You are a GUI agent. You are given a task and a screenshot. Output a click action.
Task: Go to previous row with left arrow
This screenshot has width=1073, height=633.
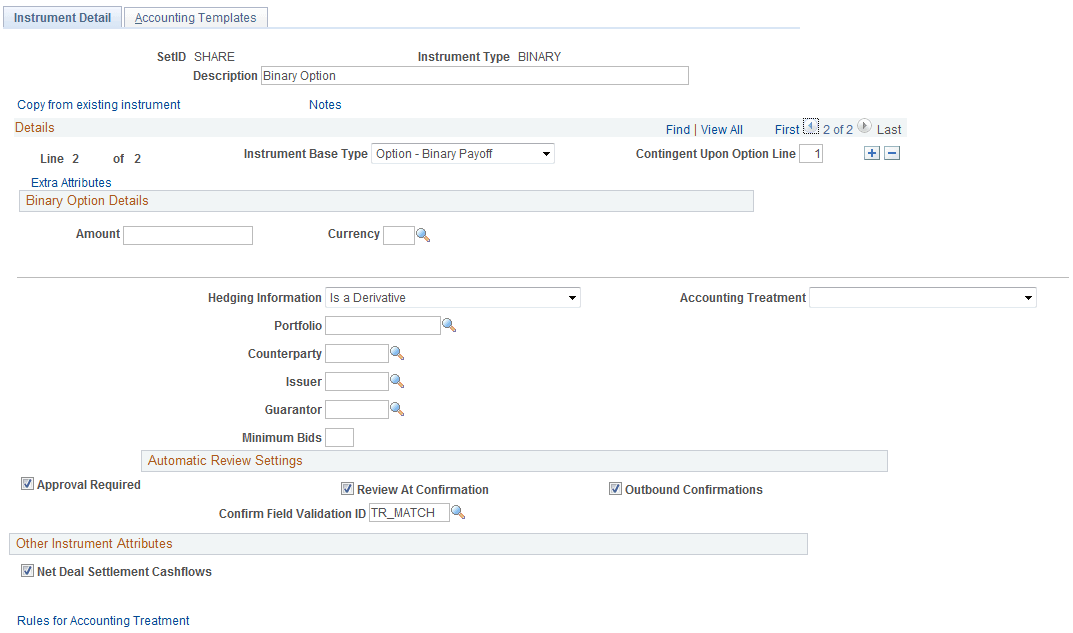pos(811,128)
